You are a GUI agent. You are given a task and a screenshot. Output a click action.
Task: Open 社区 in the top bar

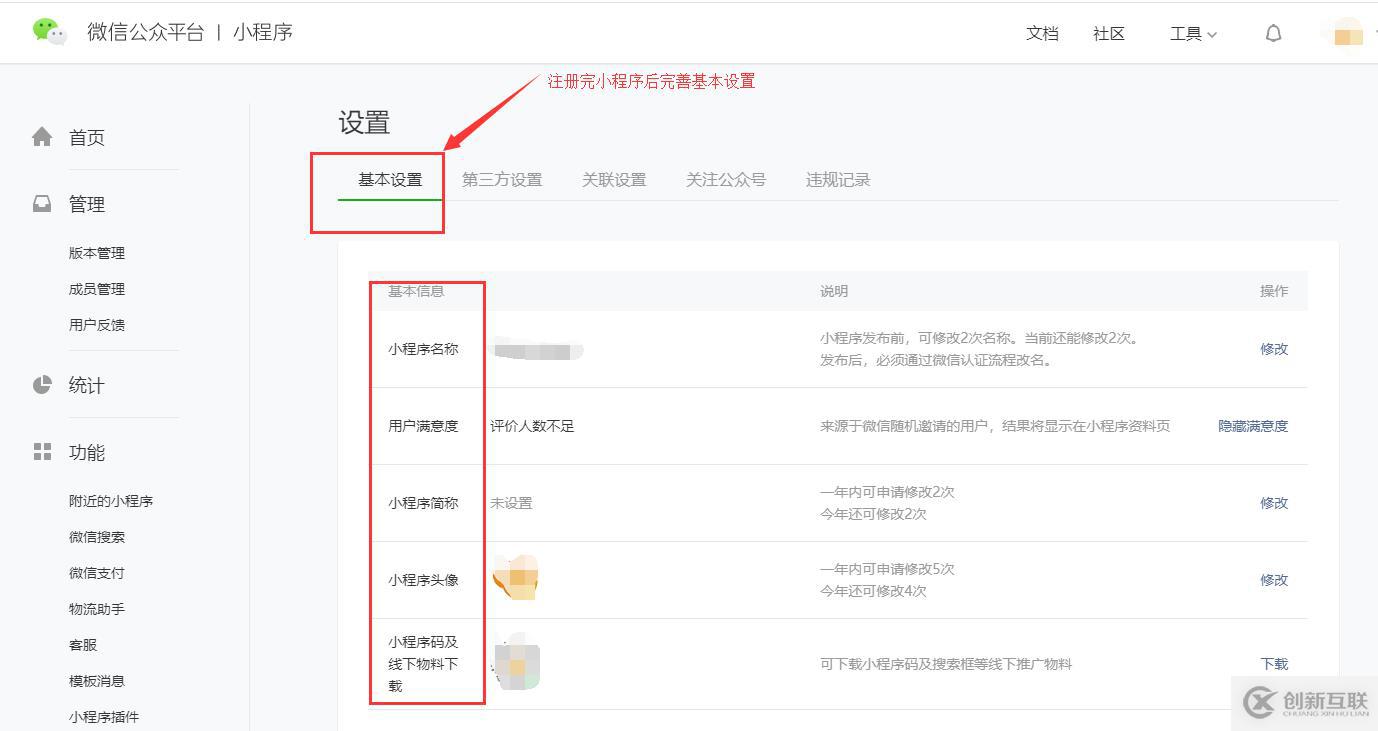point(1109,34)
